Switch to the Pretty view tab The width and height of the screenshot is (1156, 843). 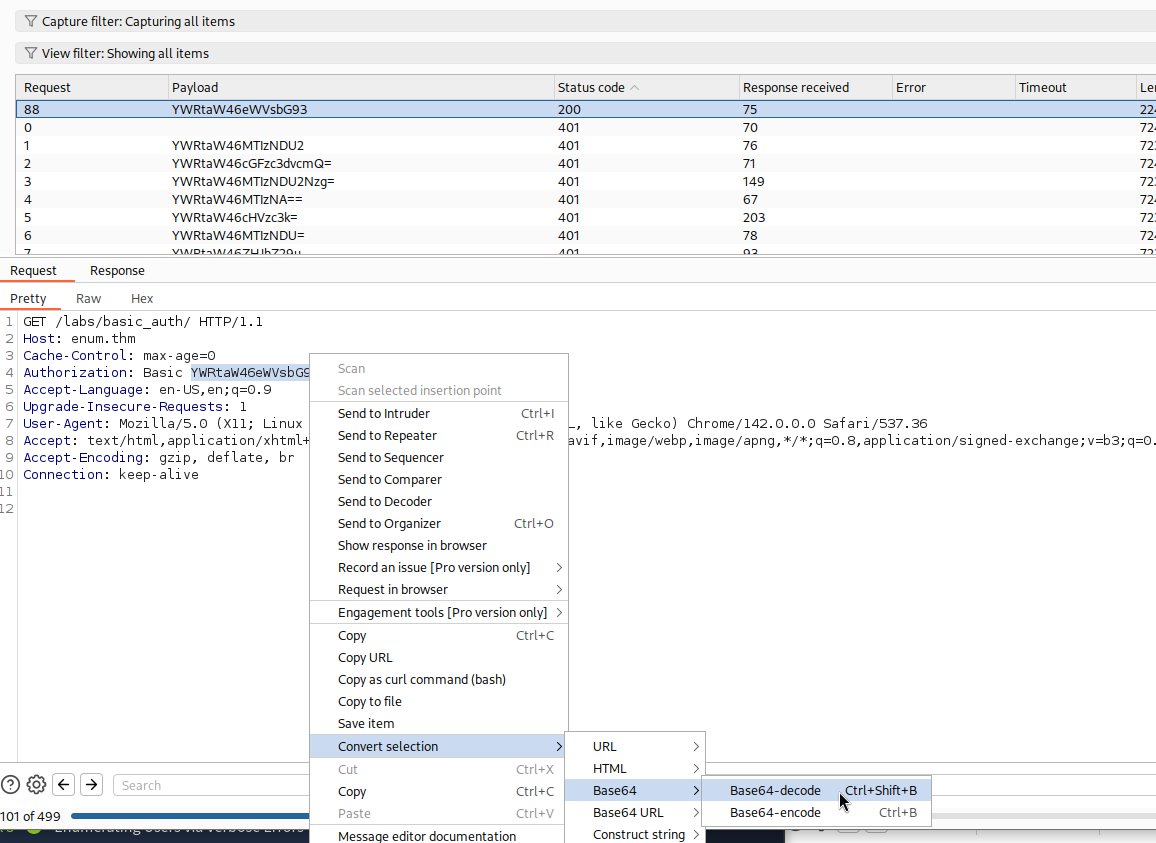pos(28,299)
